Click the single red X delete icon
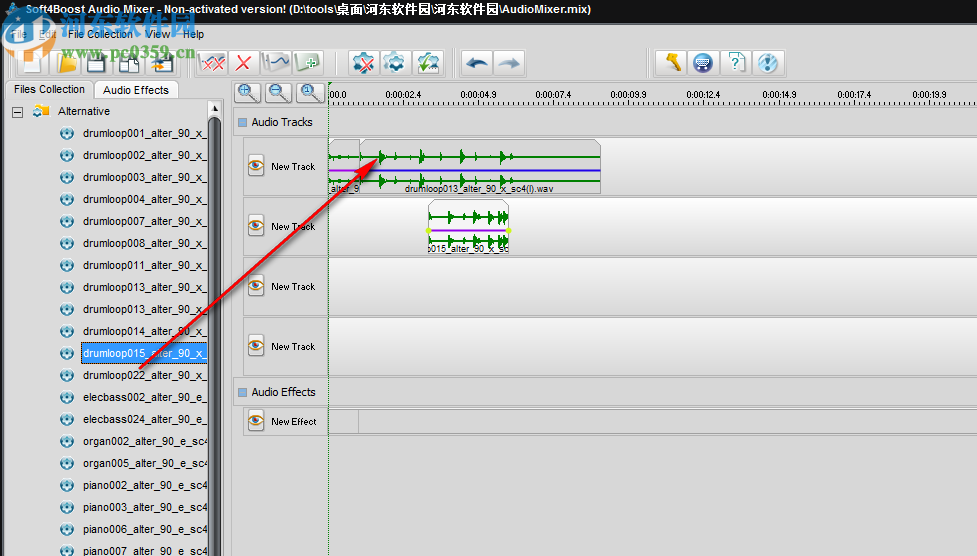Image resolution: width=977 pixels, height=556 pixels. pos(244,63)
